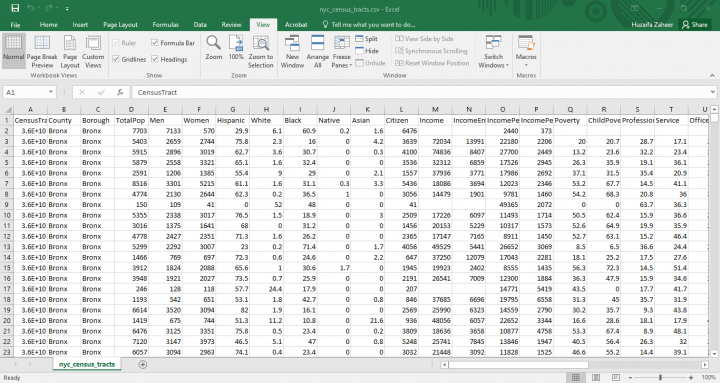Open the Zoom dialog magnifier
The height and width of the screenshot is (383, 720).
coord(214,47)
